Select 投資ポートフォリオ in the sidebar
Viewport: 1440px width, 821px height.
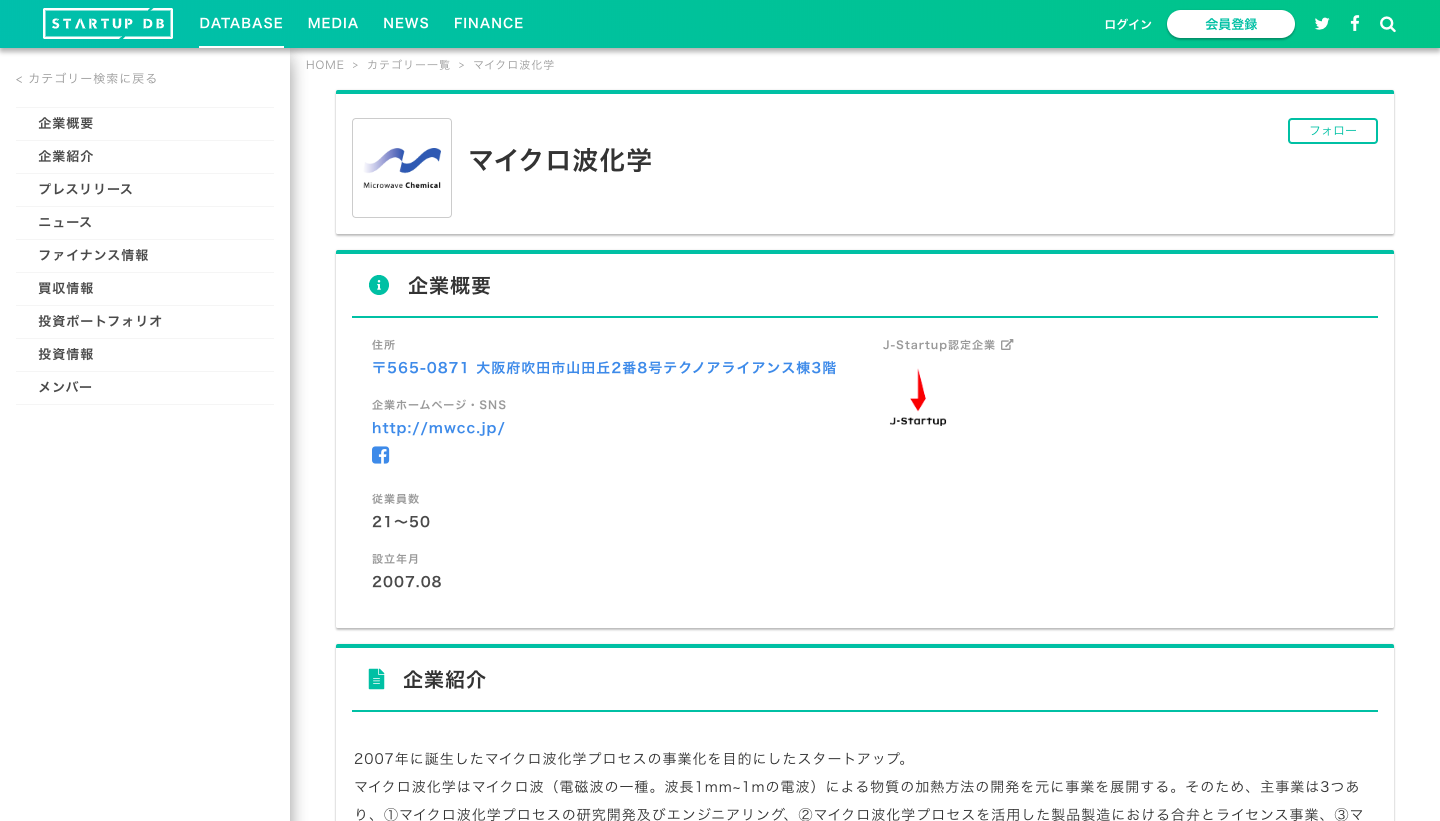tap(145, 322)
